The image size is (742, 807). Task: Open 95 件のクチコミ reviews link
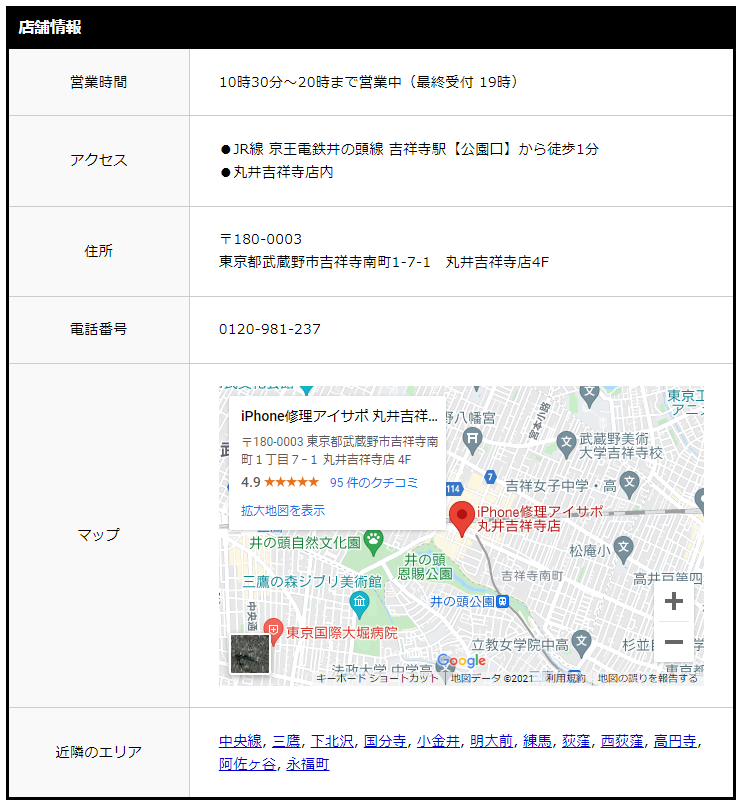click(374, 483)
